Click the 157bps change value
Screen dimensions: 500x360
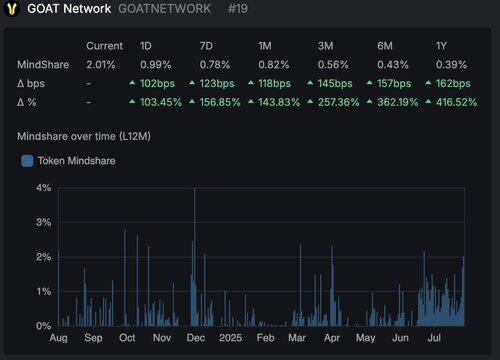tap(394, 83)
